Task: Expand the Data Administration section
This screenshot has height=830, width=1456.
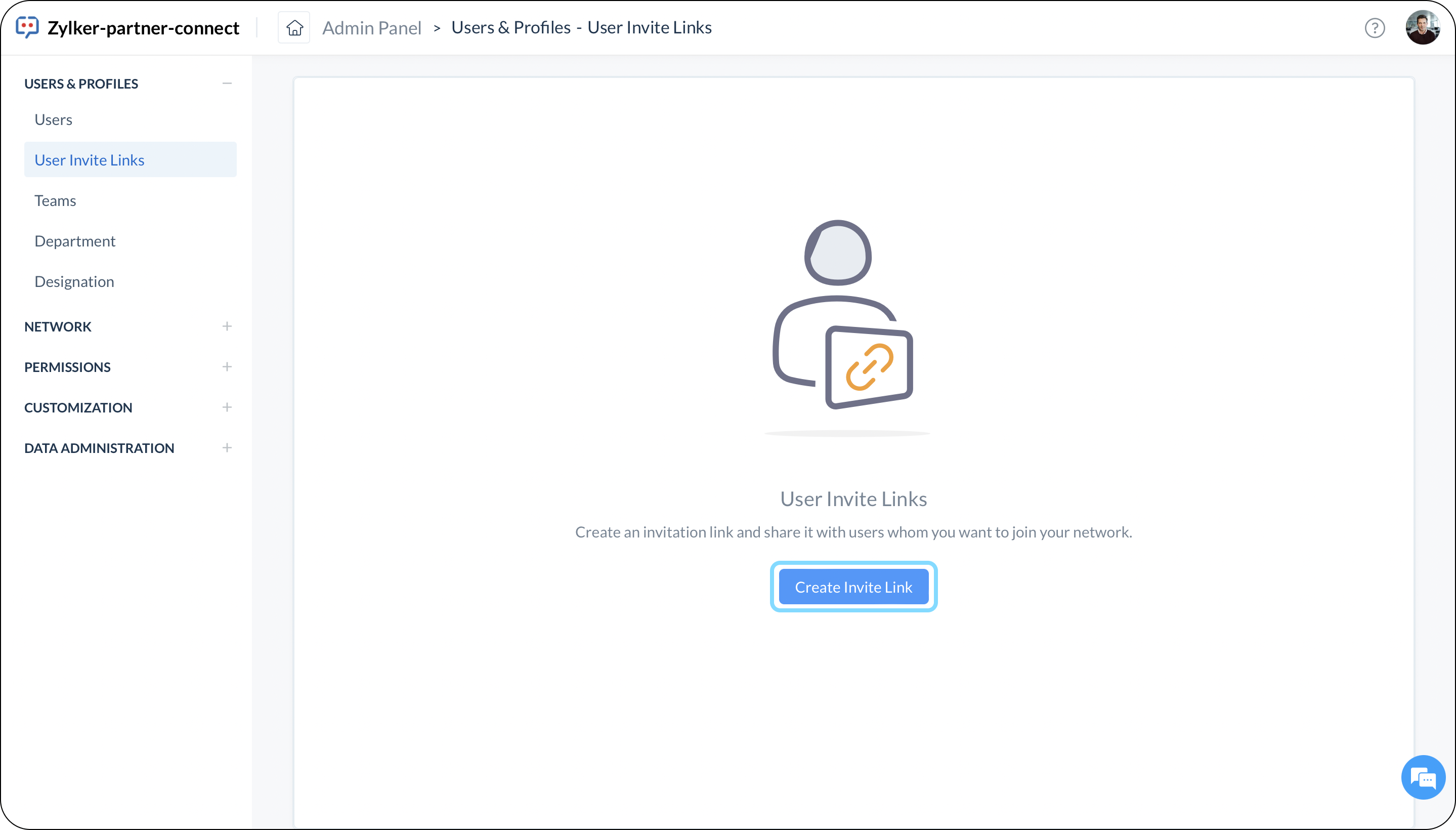Action: [227, 448]
